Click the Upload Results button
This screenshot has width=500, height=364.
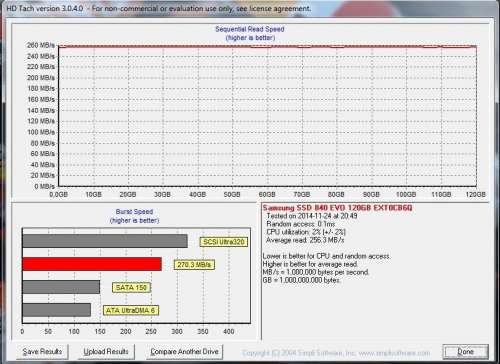pyautogui.click(x=106, y=352)
